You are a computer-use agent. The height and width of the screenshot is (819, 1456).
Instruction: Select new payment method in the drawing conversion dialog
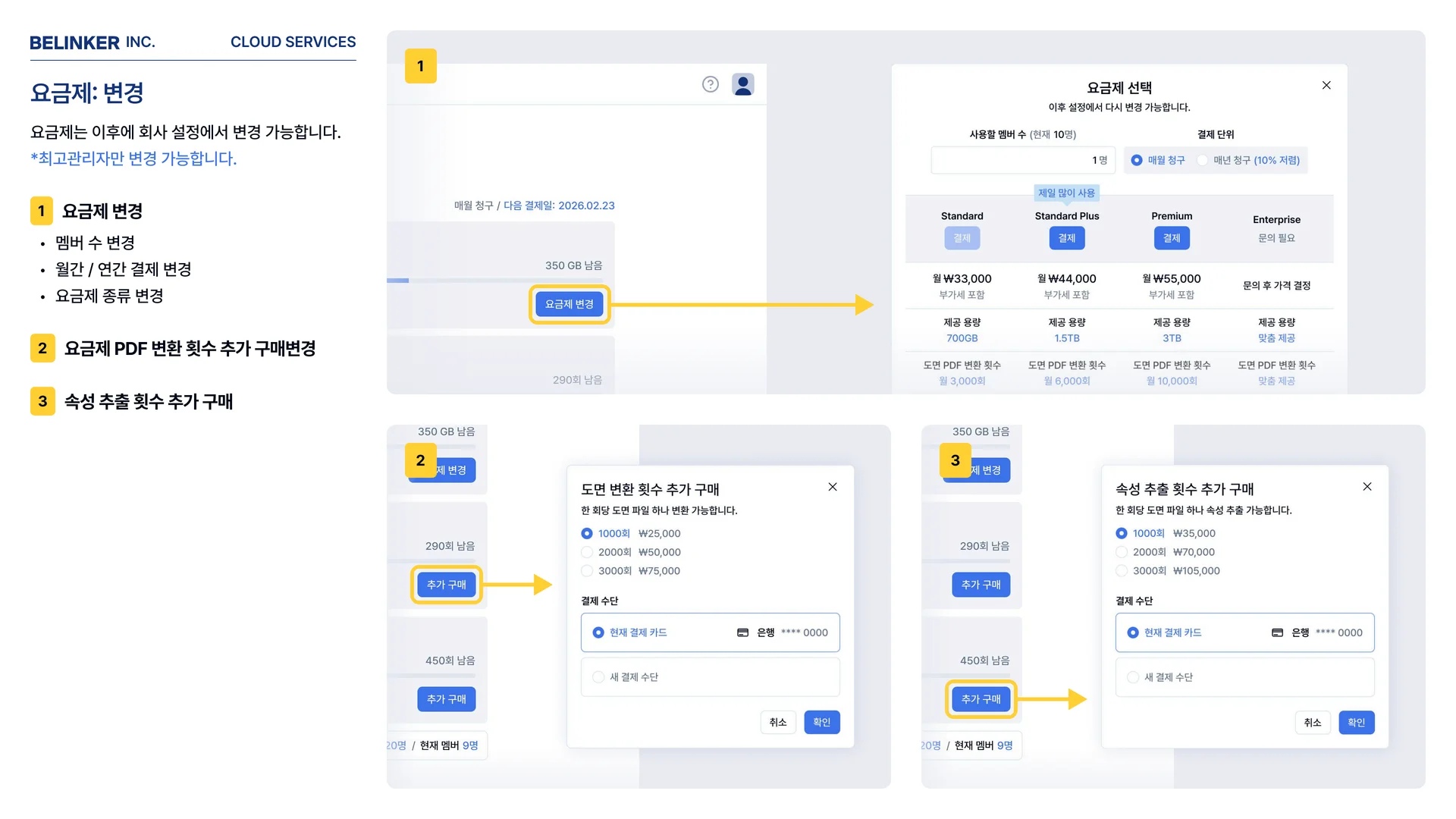click(x=598, y=677)
